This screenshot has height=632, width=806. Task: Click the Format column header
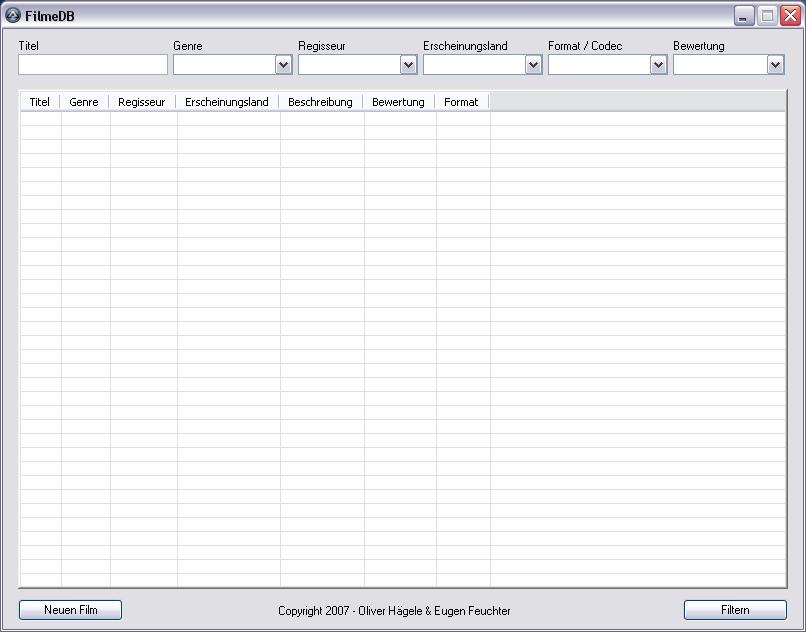pyautogui.click(x=461, y=102)
